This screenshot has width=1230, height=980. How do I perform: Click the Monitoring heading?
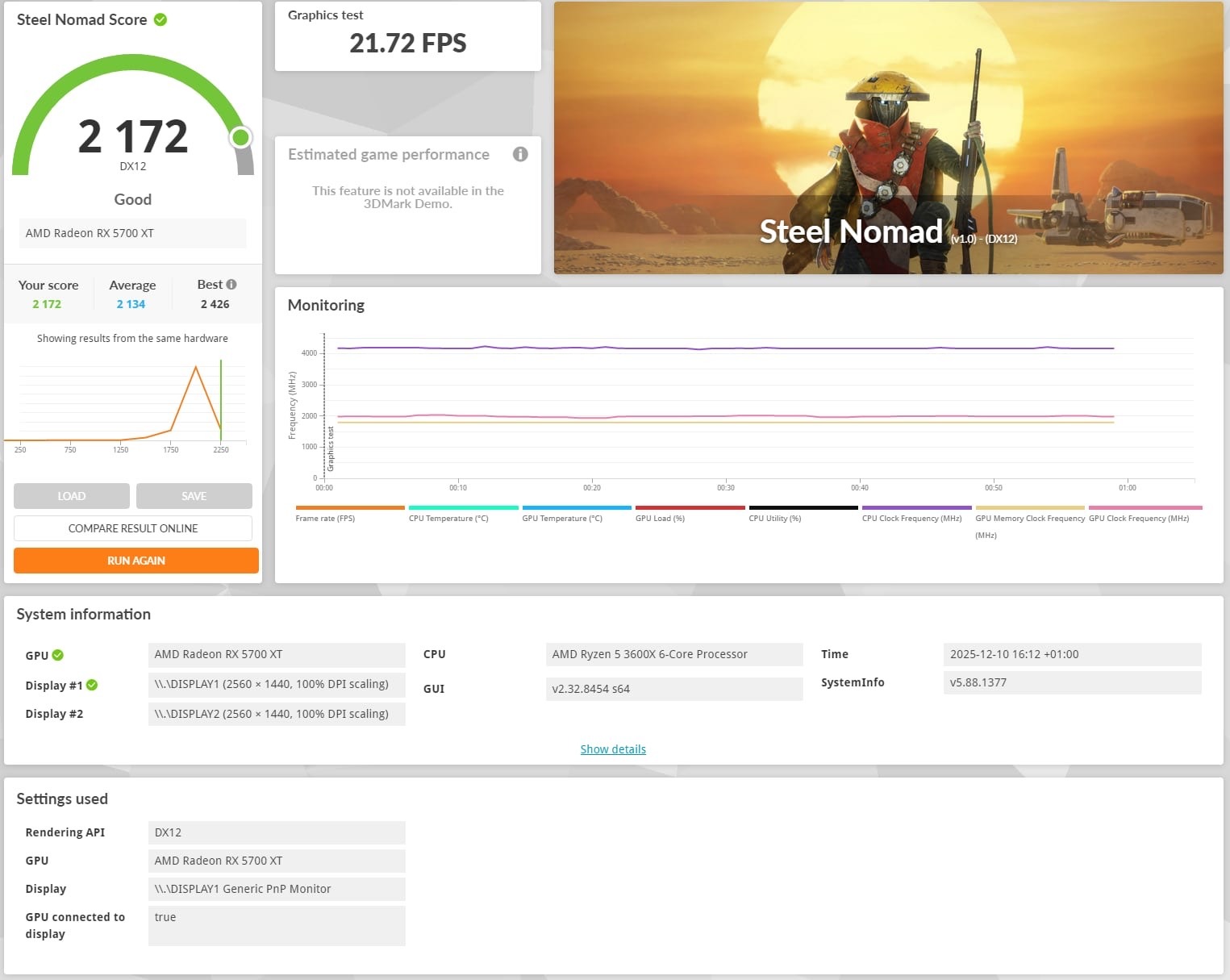coord(326,305)
